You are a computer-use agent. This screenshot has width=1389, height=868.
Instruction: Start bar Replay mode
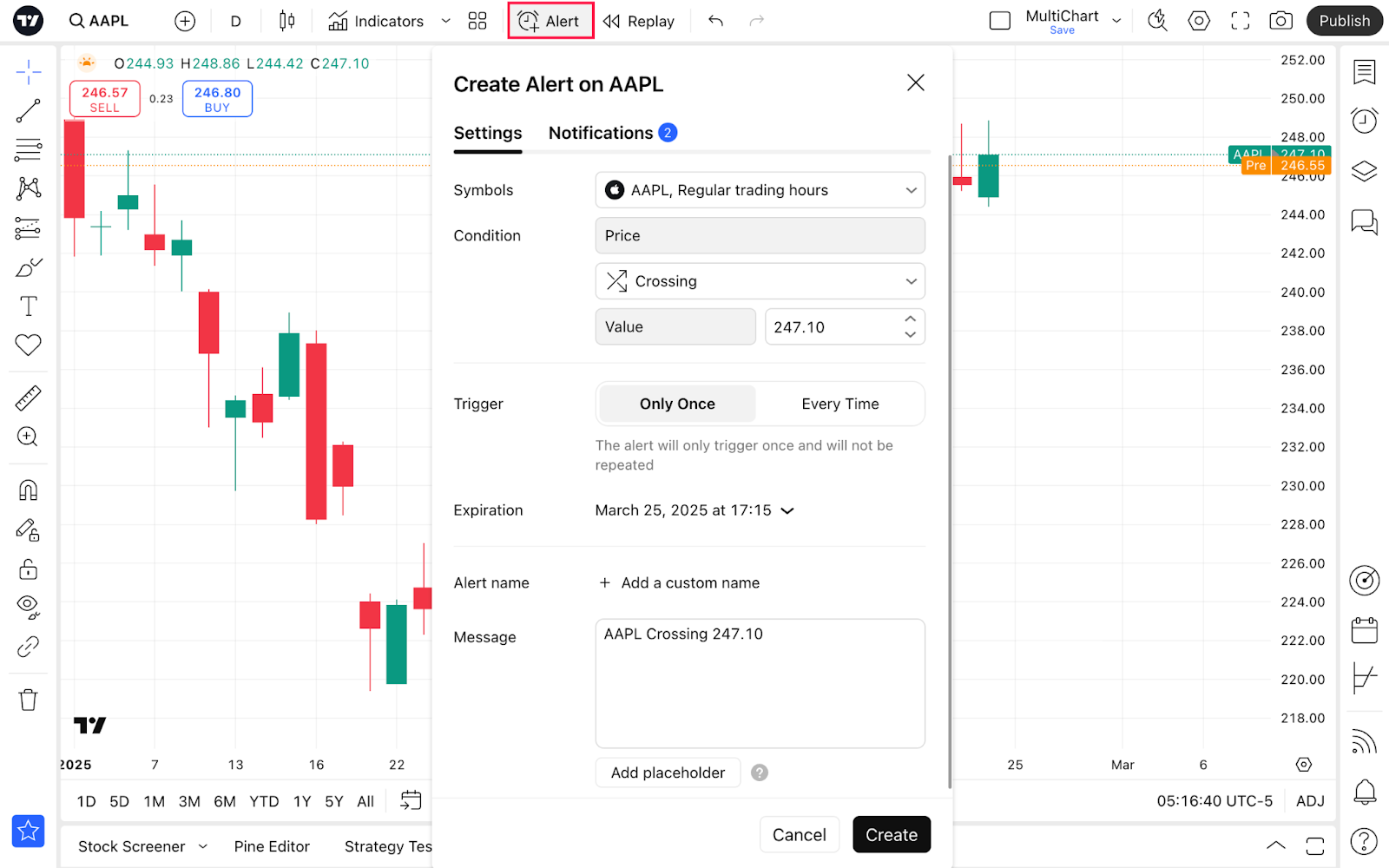coord(639,21)
